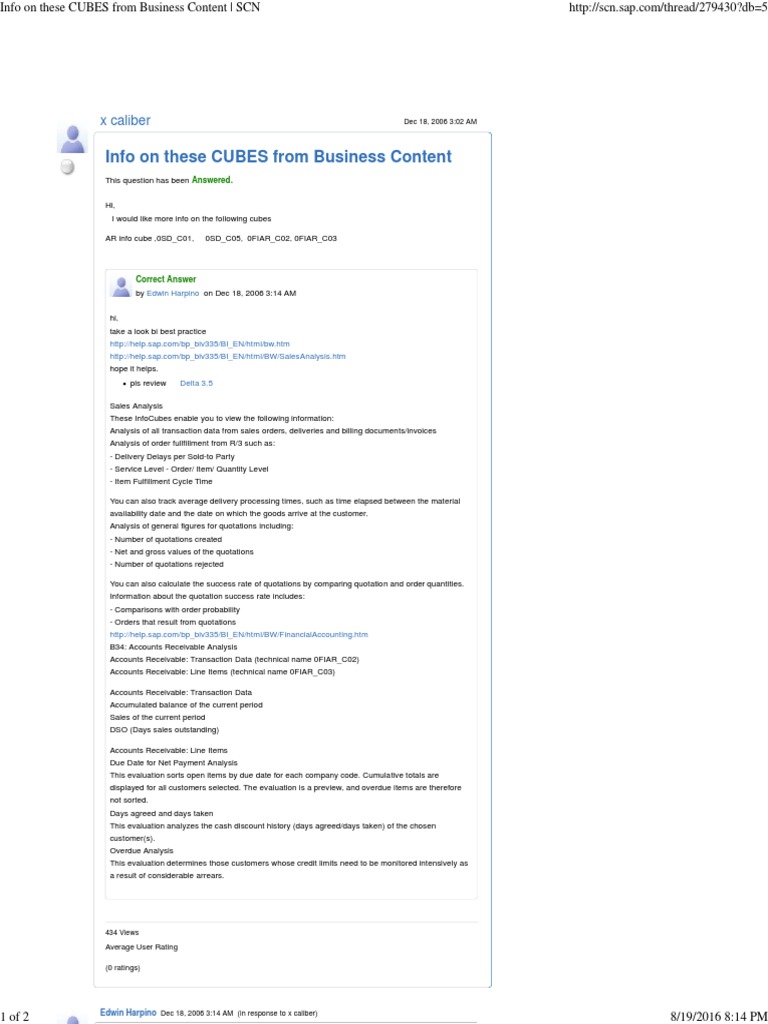
Task: Open the bw.htm best practice link
Action: click(199, 343)
